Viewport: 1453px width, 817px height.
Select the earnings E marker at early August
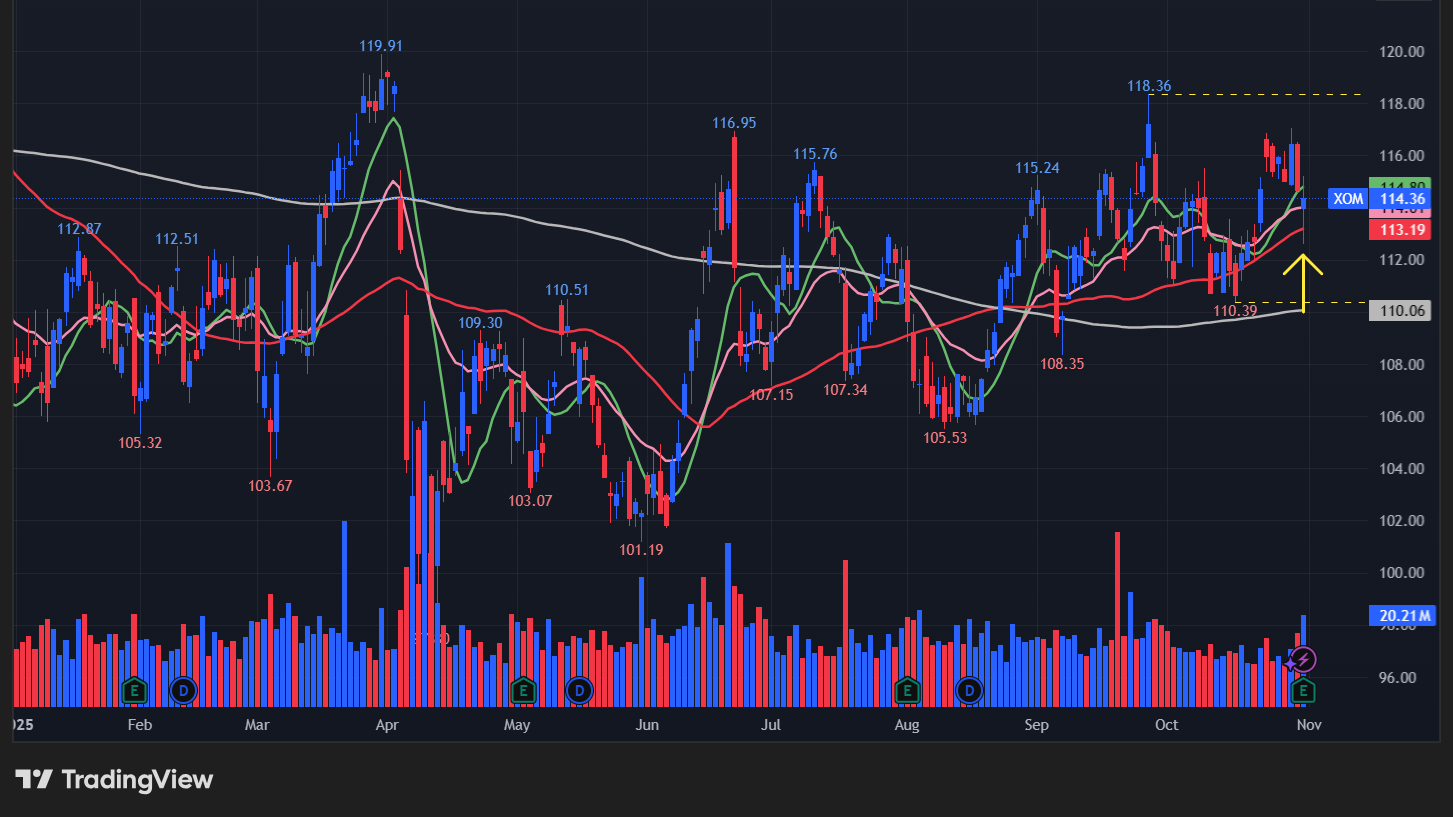907,689
